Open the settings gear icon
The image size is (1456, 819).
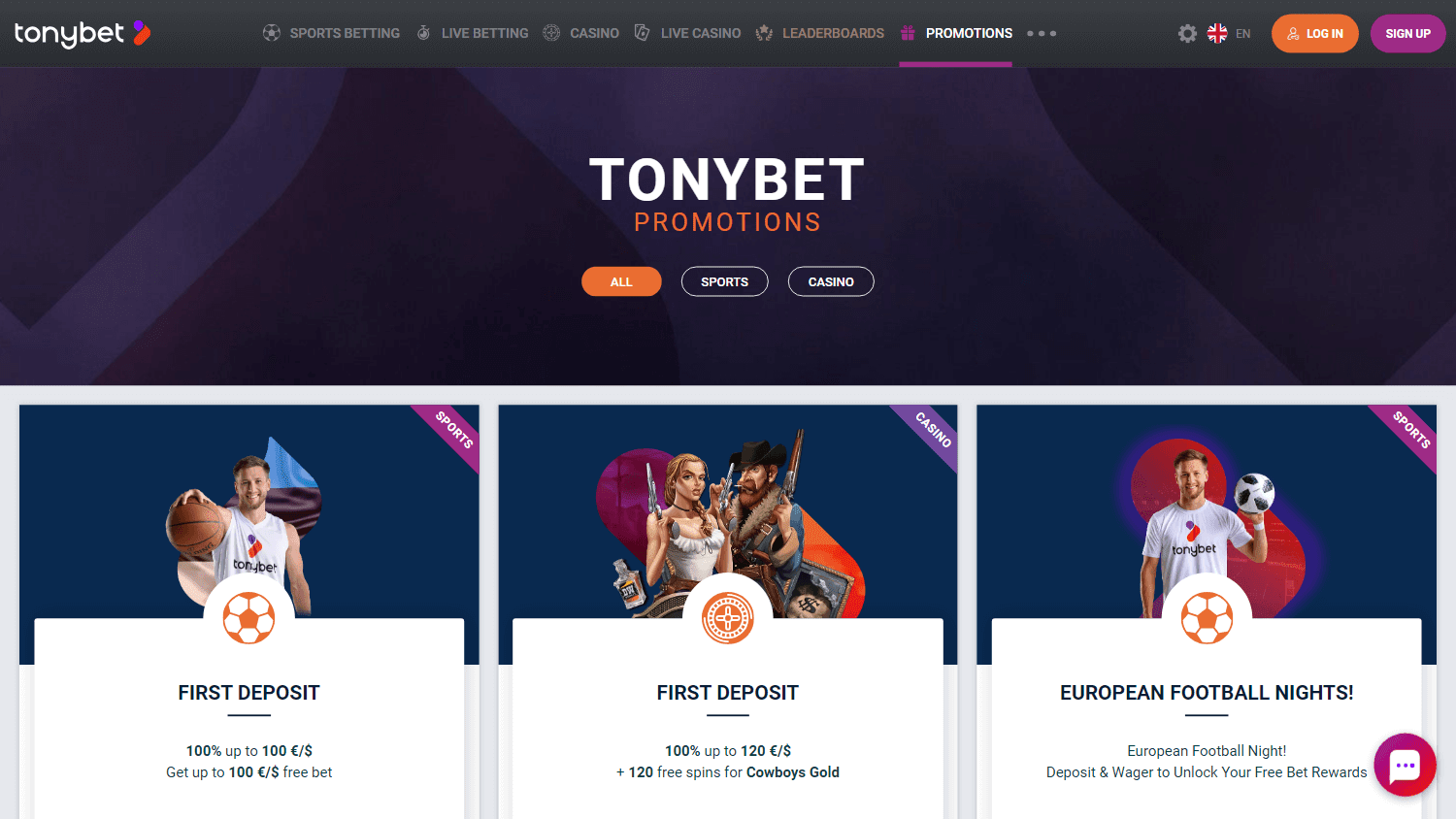(1187, 34)
